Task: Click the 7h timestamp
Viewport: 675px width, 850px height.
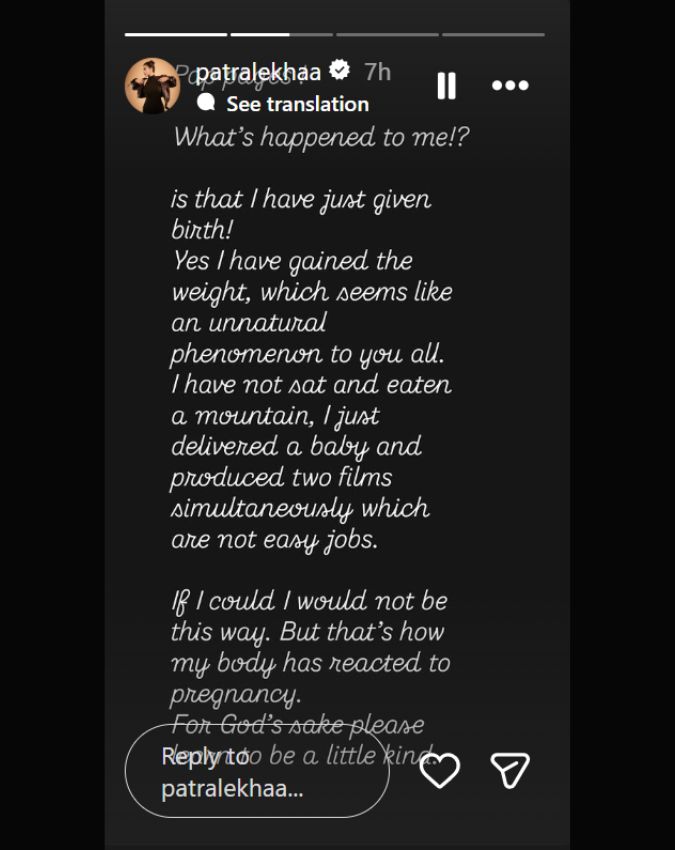Action: tap(377, 72)
